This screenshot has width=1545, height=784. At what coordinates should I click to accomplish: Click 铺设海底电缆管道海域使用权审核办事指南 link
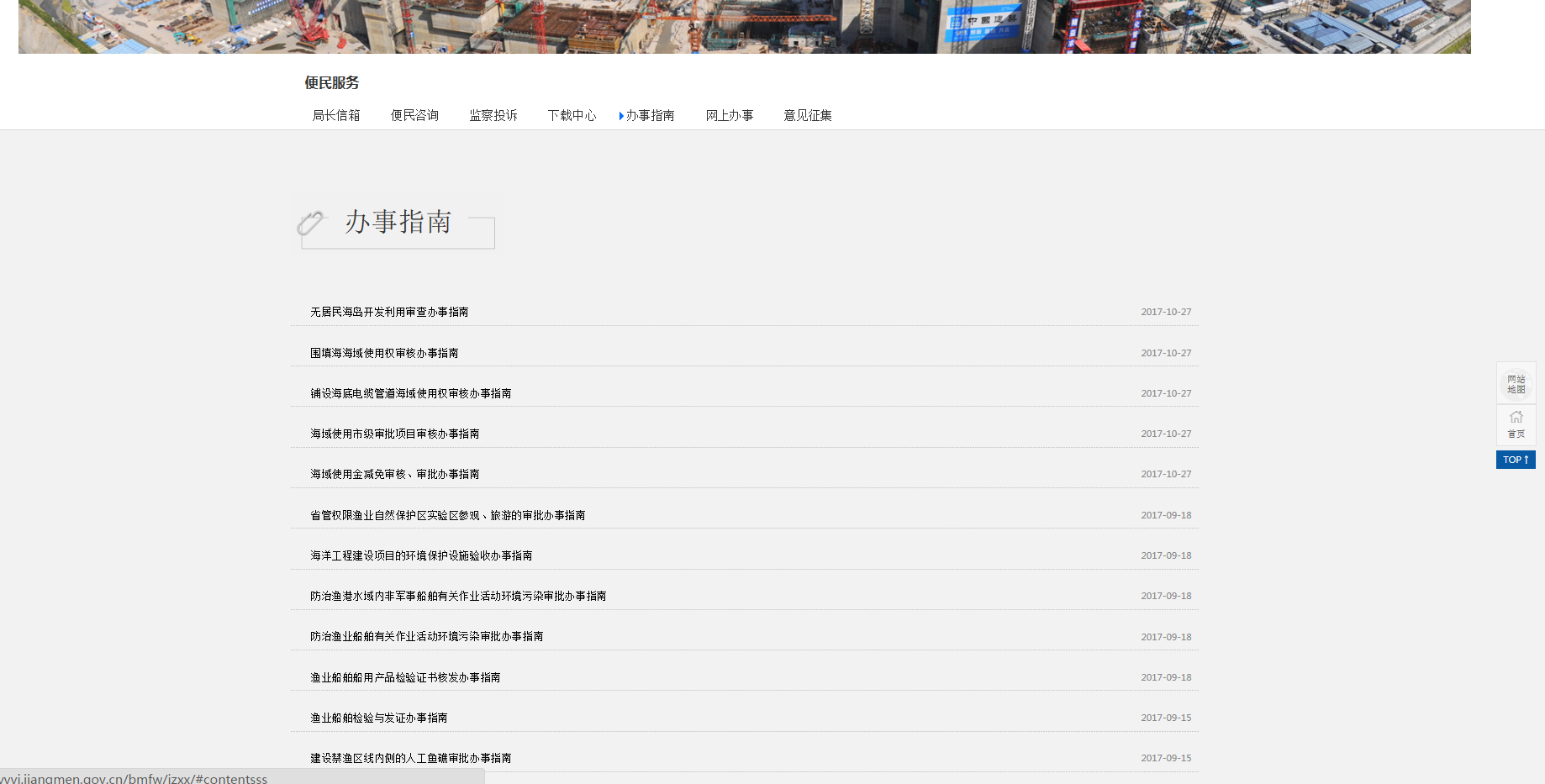tap(410, 393)
